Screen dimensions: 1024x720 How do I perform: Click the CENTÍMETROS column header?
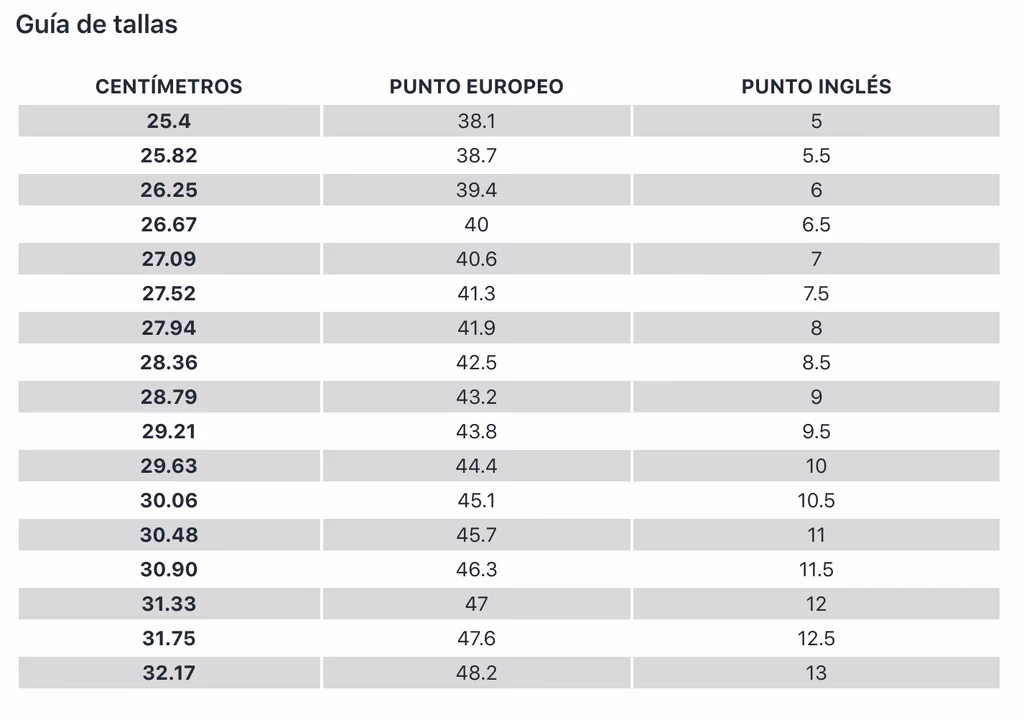pyautogui.click(x=169, y=86)
